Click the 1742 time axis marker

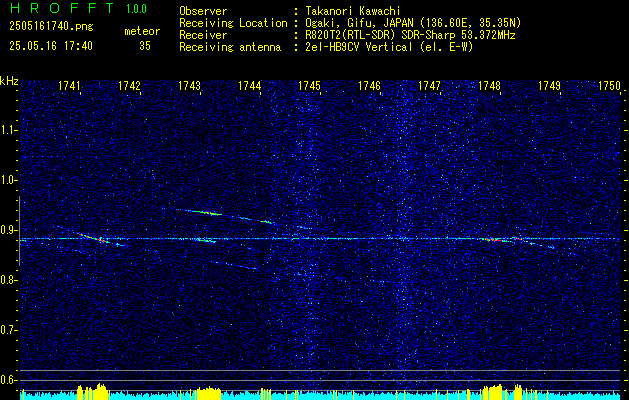pyautogui.click(x=130, y=86)
